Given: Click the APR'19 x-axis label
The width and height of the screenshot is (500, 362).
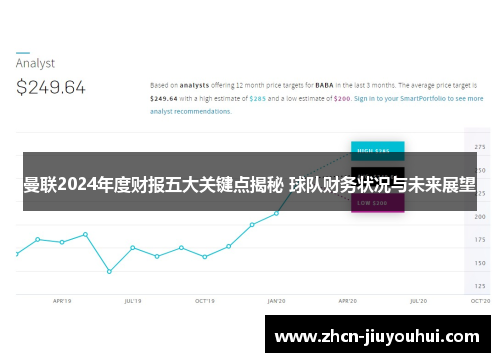Looking at the screenshot, I should pyautogui.click(x=62, y=301).
